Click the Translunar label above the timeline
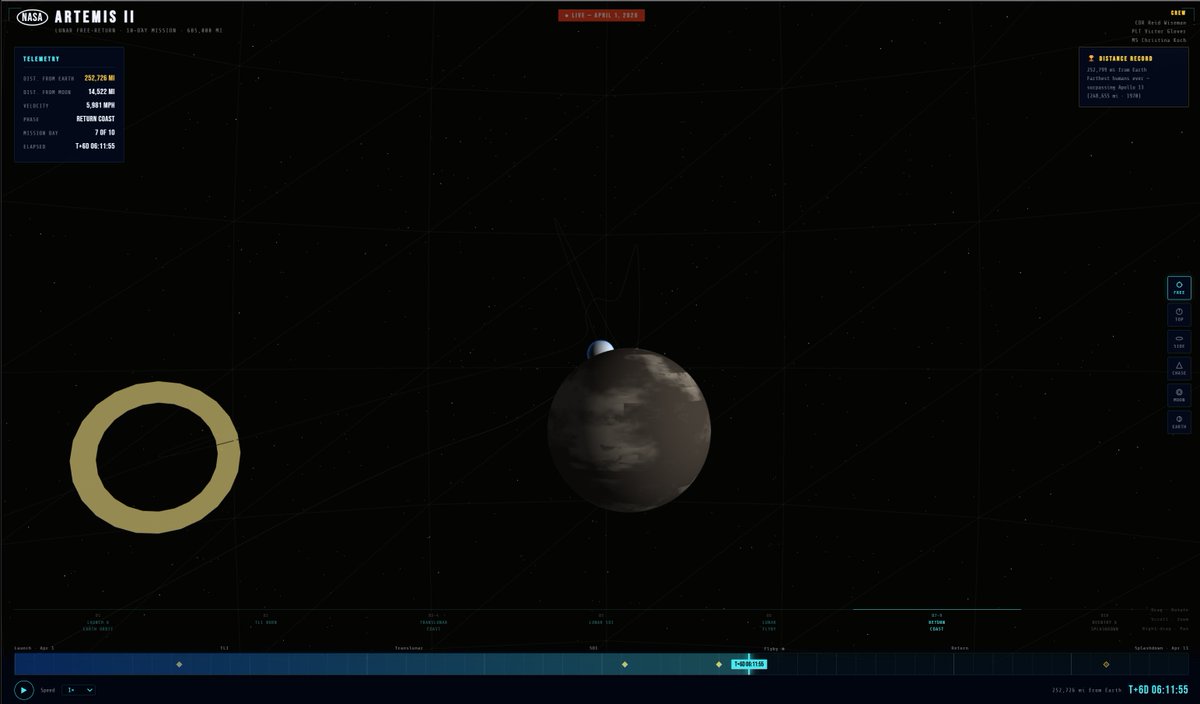 (x=409, y=648)
